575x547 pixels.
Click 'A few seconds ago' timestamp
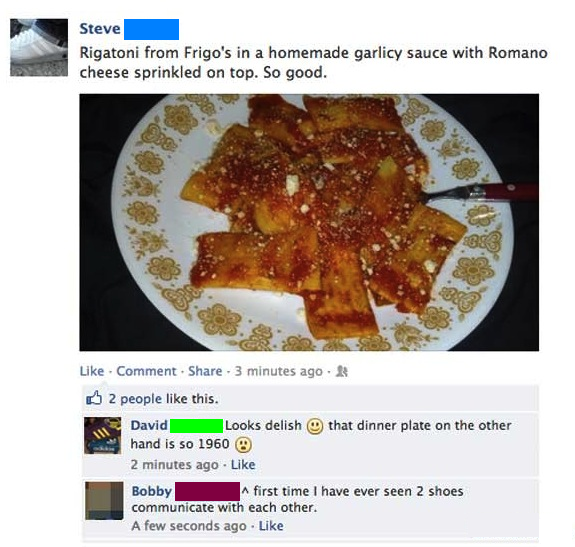pos(189,526)
